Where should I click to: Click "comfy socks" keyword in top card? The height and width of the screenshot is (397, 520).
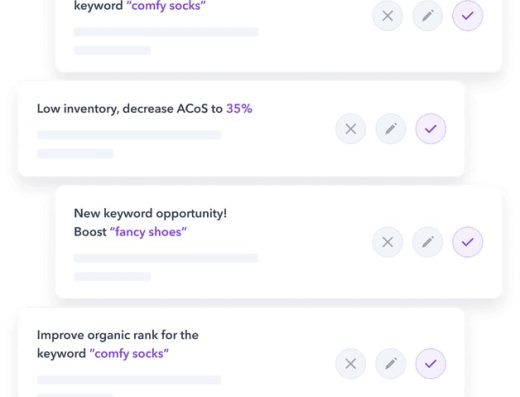tap(166, 6)
